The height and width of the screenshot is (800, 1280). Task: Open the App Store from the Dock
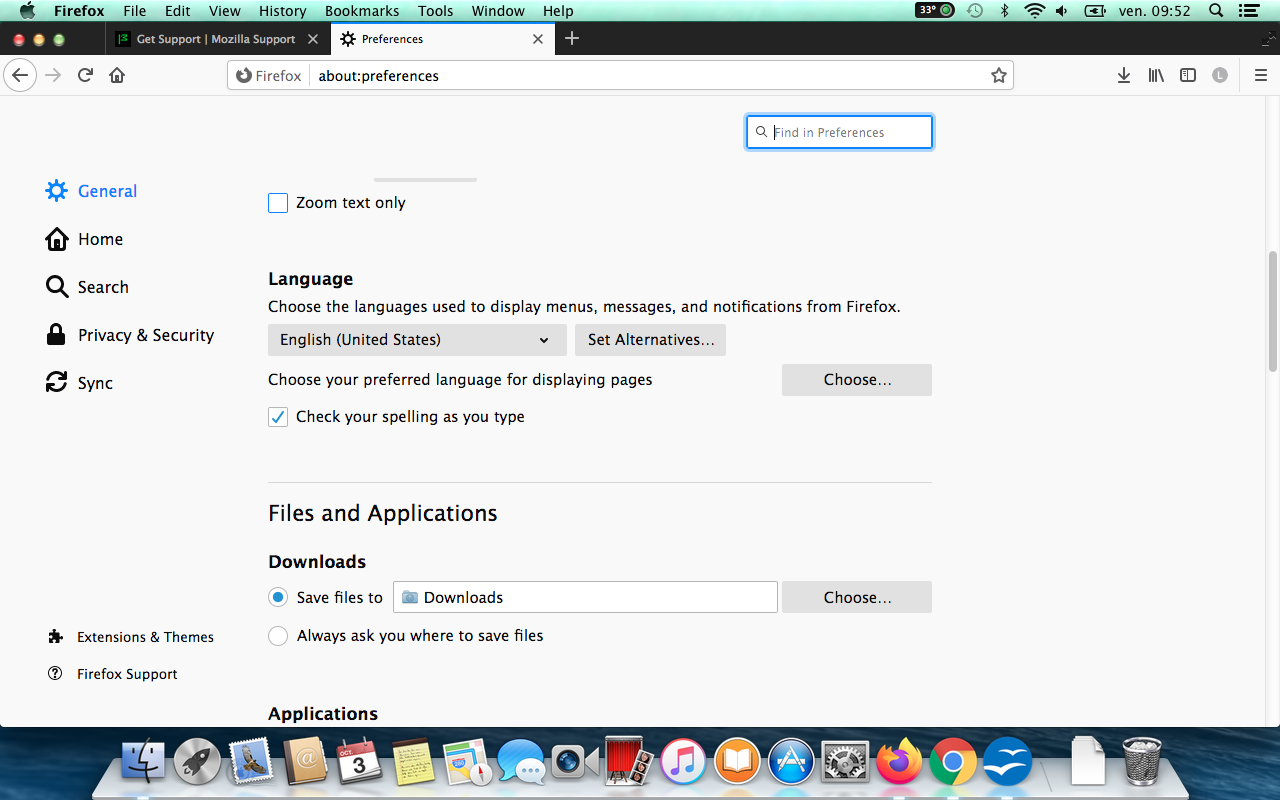coord(791,763)
